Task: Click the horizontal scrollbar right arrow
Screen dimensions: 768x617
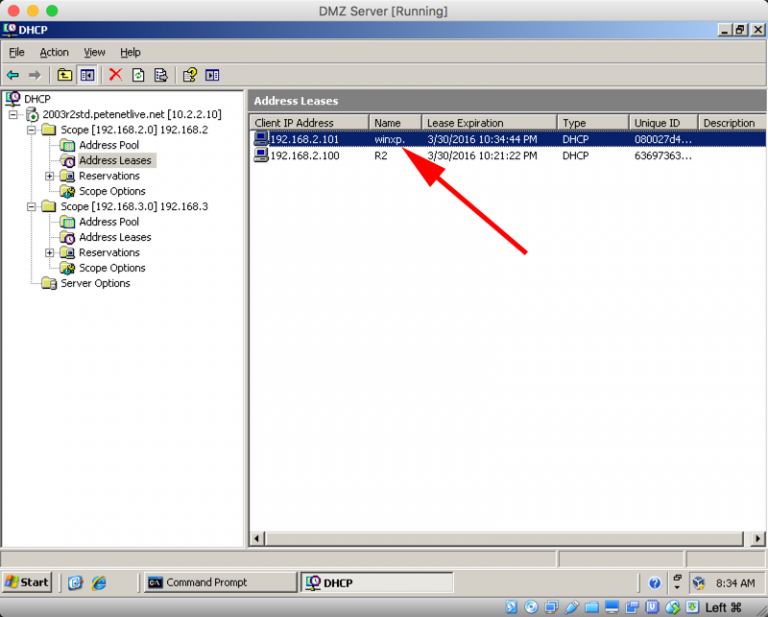Action: coord(758,539)
